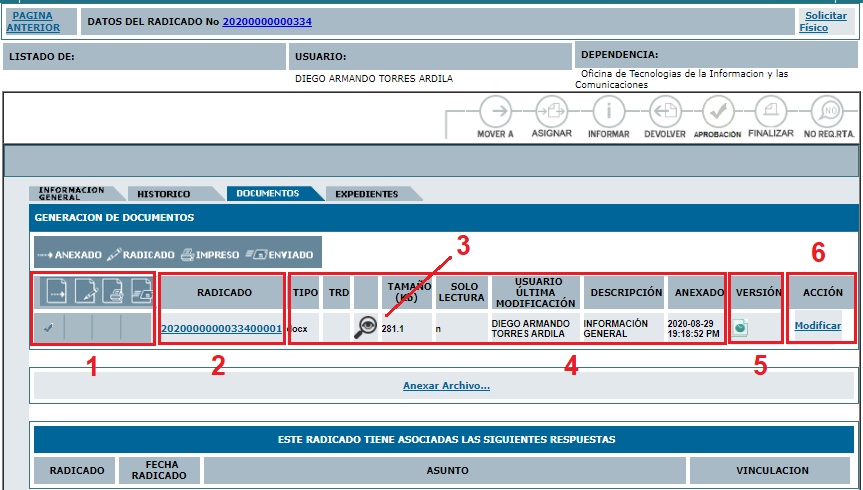Preview document with the eye magnifier icon
This screenshot has height=490, width=863.
coord(366,326)
